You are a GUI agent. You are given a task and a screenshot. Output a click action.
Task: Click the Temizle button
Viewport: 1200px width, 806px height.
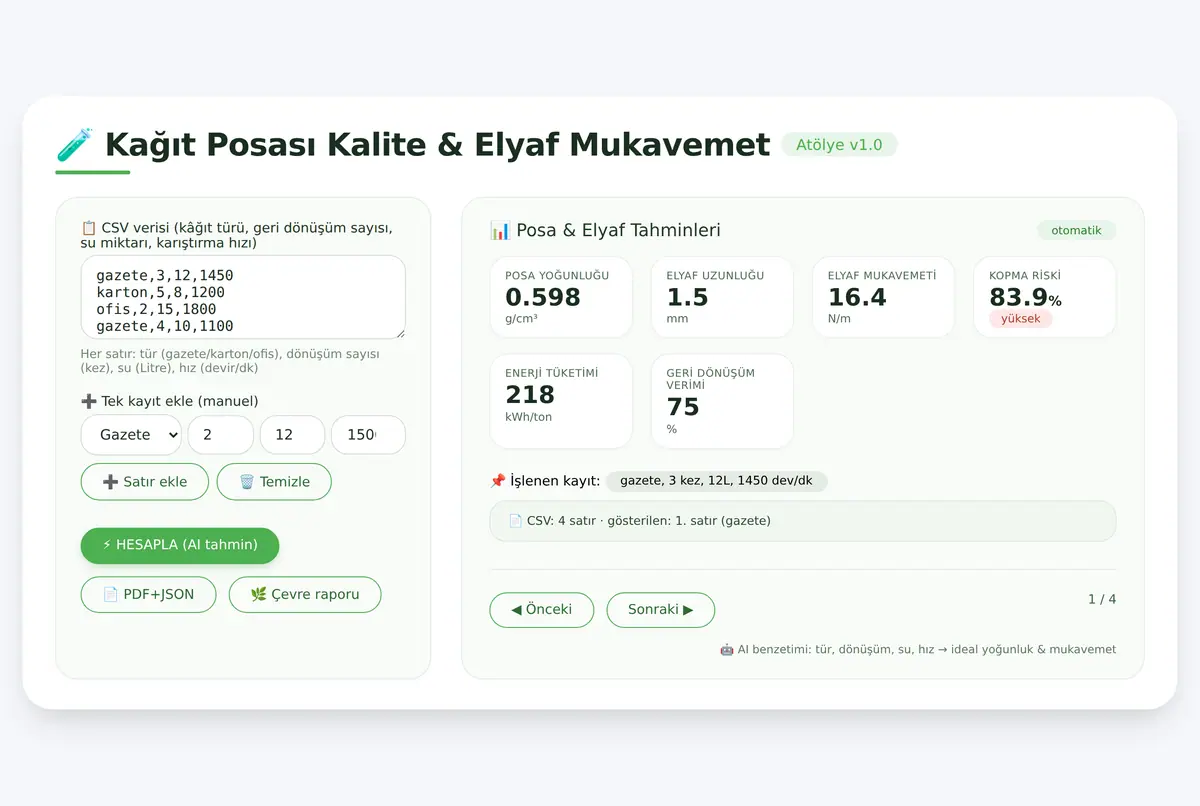[x=274, y=481]
